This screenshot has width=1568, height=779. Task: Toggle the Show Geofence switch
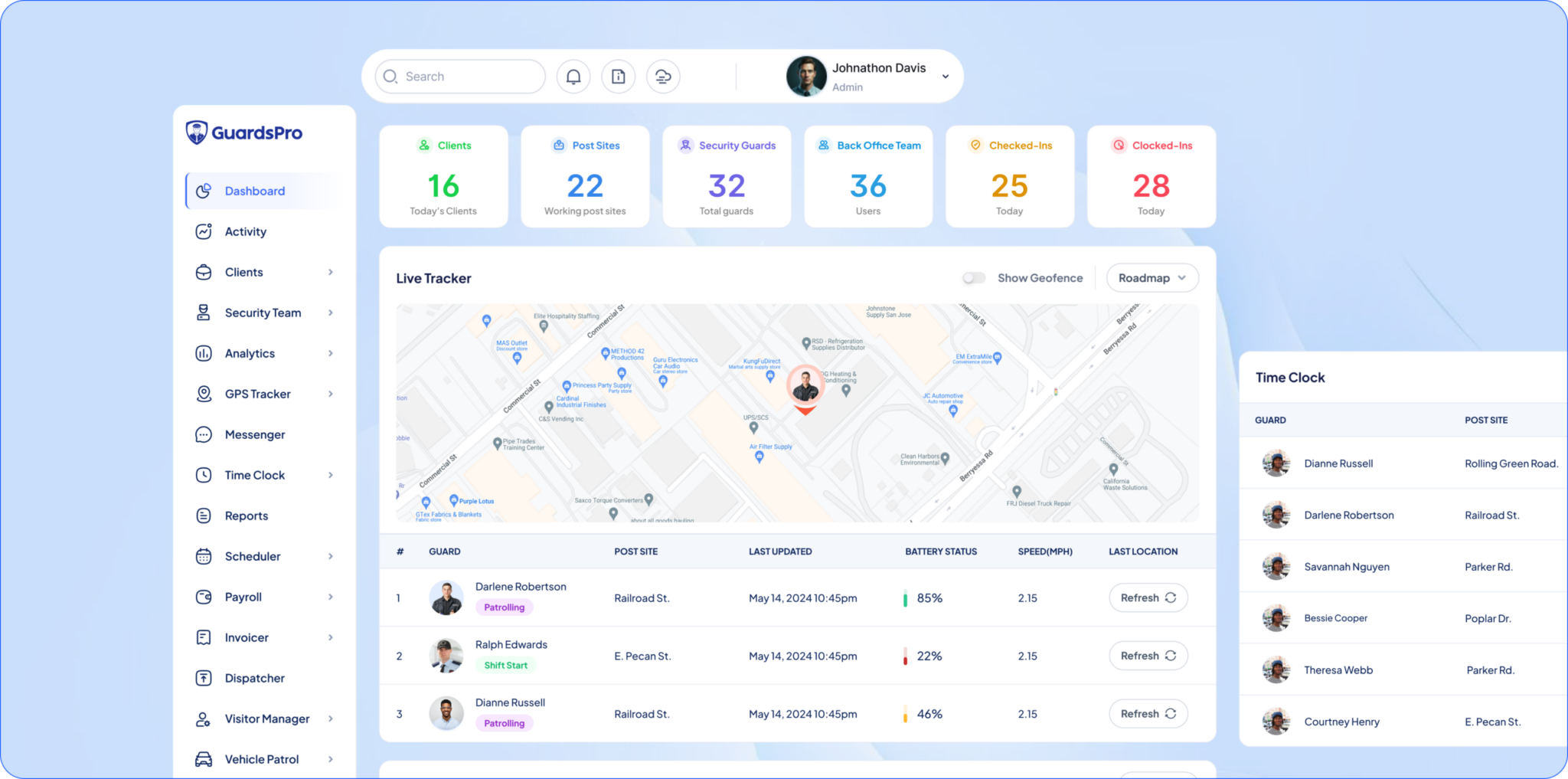[974, 278]
